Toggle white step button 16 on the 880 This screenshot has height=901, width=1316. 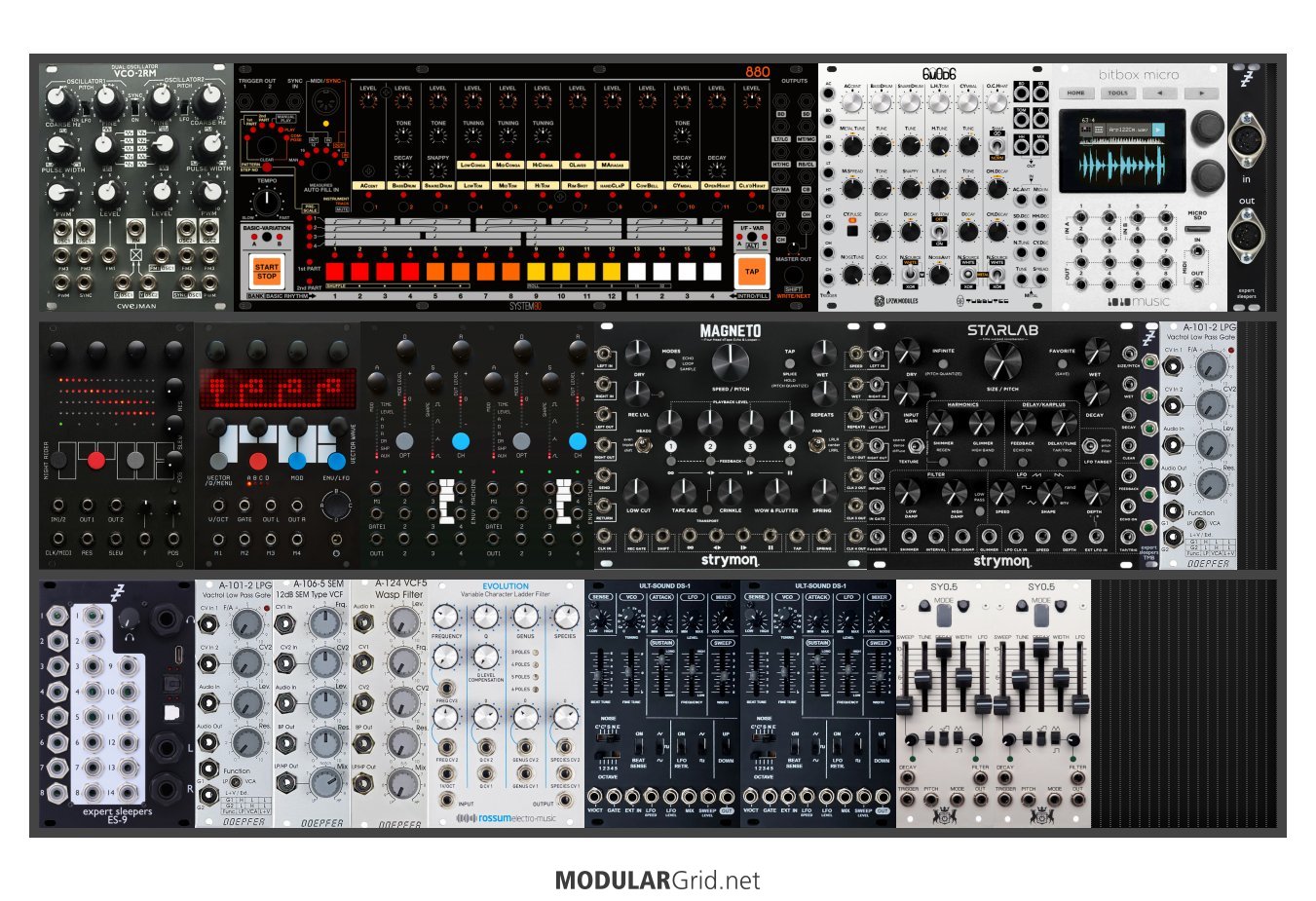coord(712,272)
